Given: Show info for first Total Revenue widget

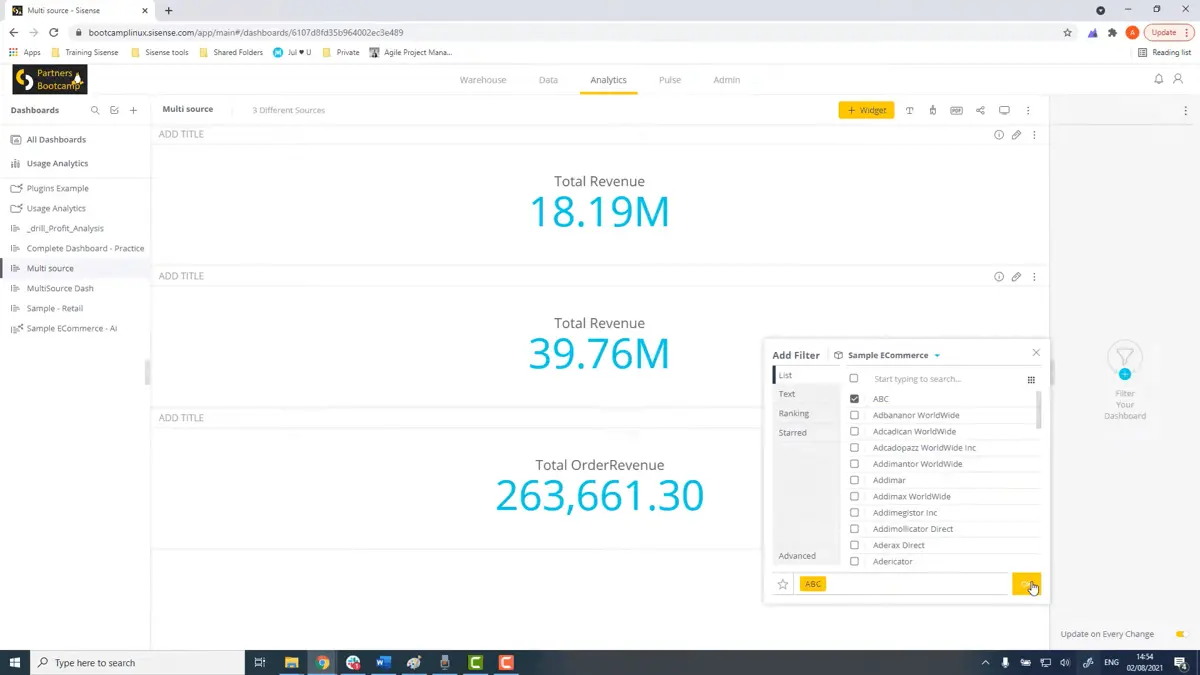Looking at the screenshot, I should pyautogui.click(x=998, y=135).
